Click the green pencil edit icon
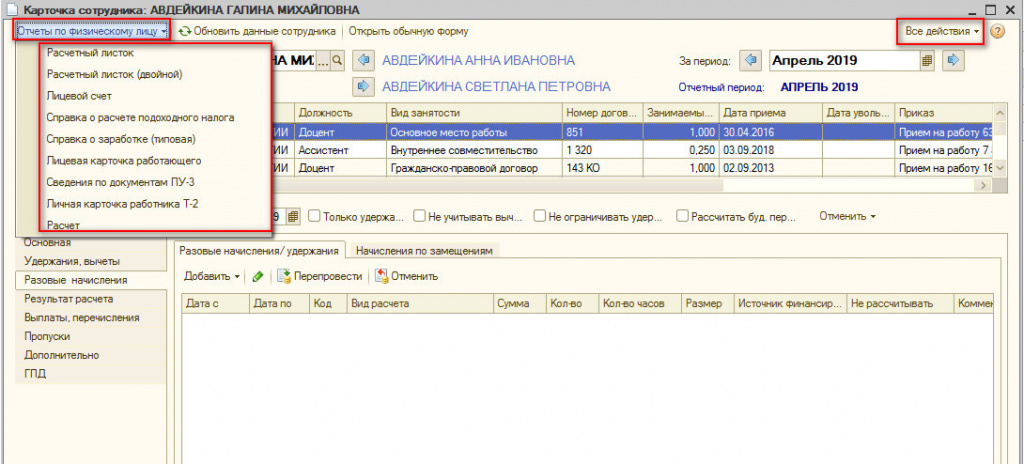Viewport: 1024px width, 464px height. 258,276
